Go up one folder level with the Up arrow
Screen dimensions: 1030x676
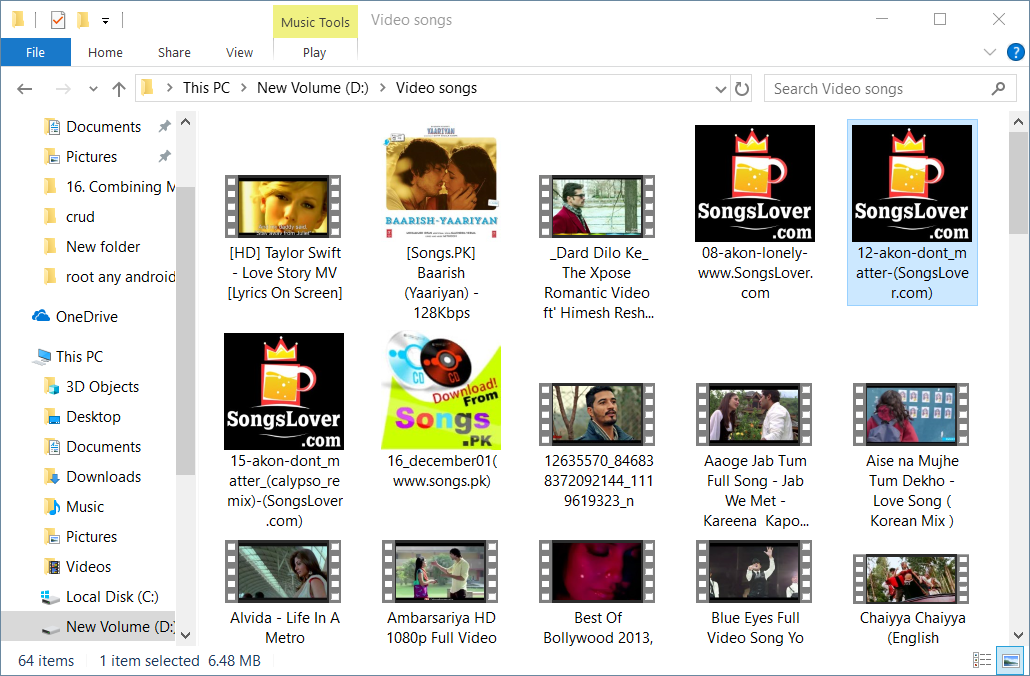[x=119, y=89]
